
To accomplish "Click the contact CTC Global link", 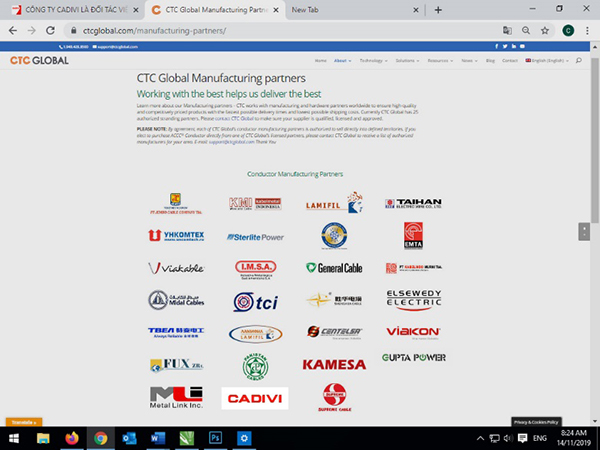I will pos(234,119).
